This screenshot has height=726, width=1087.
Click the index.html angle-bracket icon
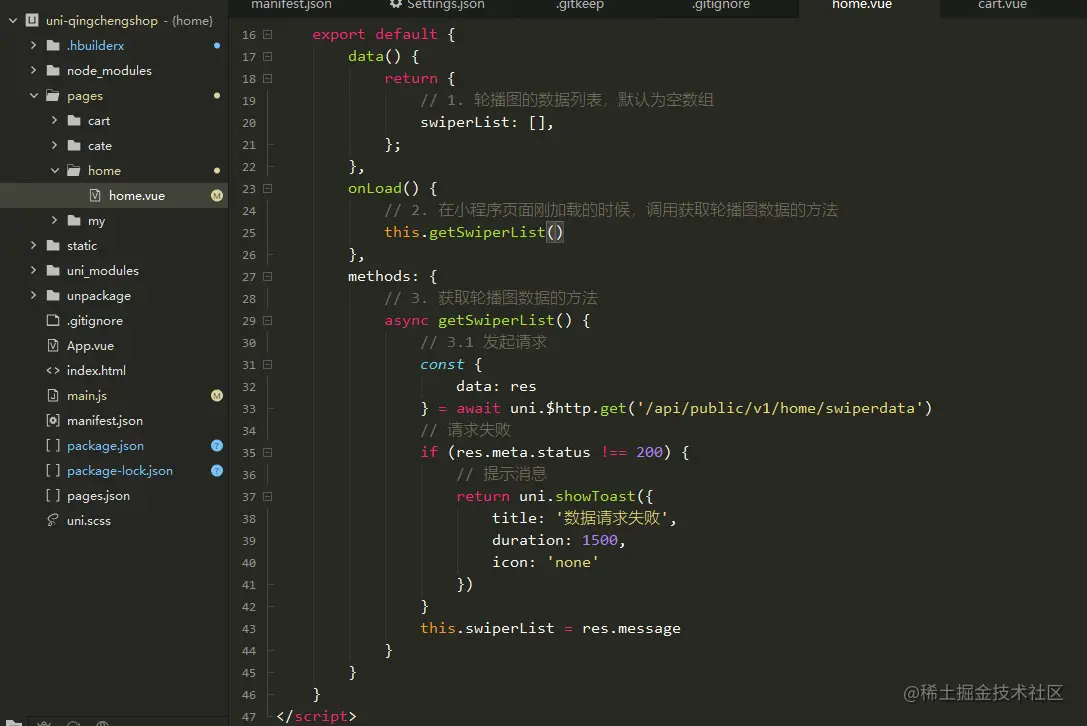(53, 370)
